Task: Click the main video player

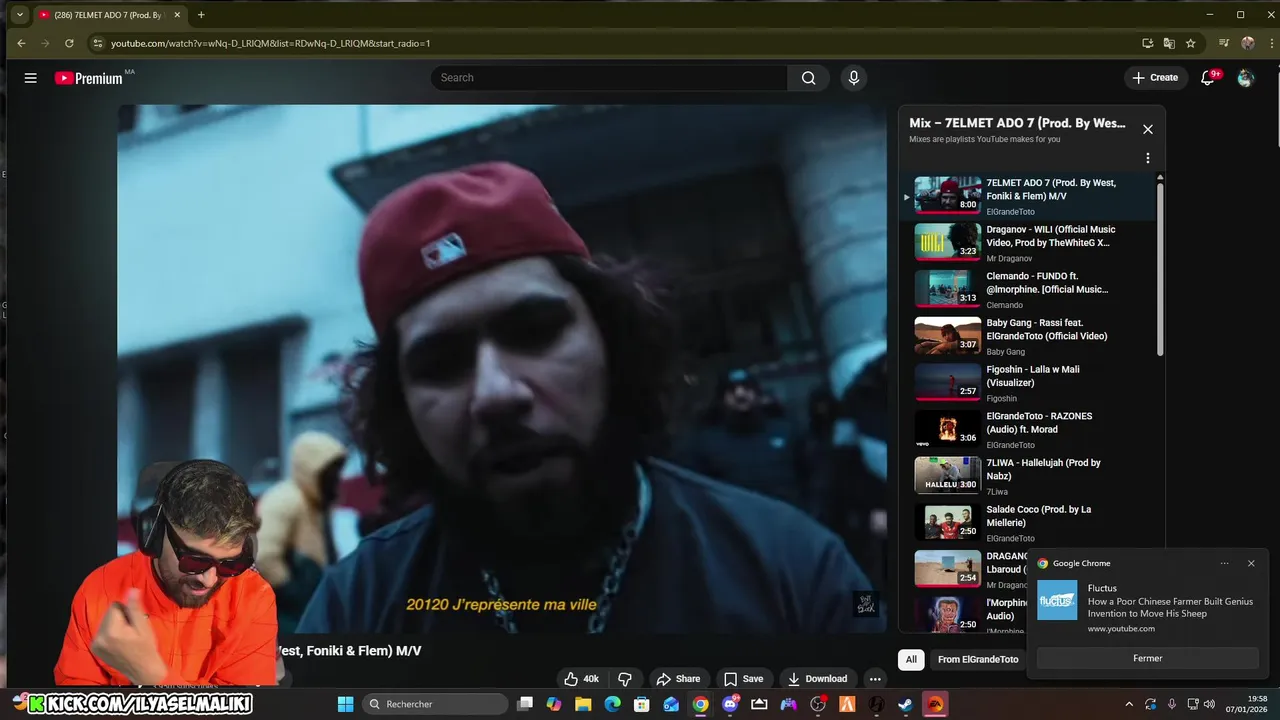Action: tap(502, 369)
